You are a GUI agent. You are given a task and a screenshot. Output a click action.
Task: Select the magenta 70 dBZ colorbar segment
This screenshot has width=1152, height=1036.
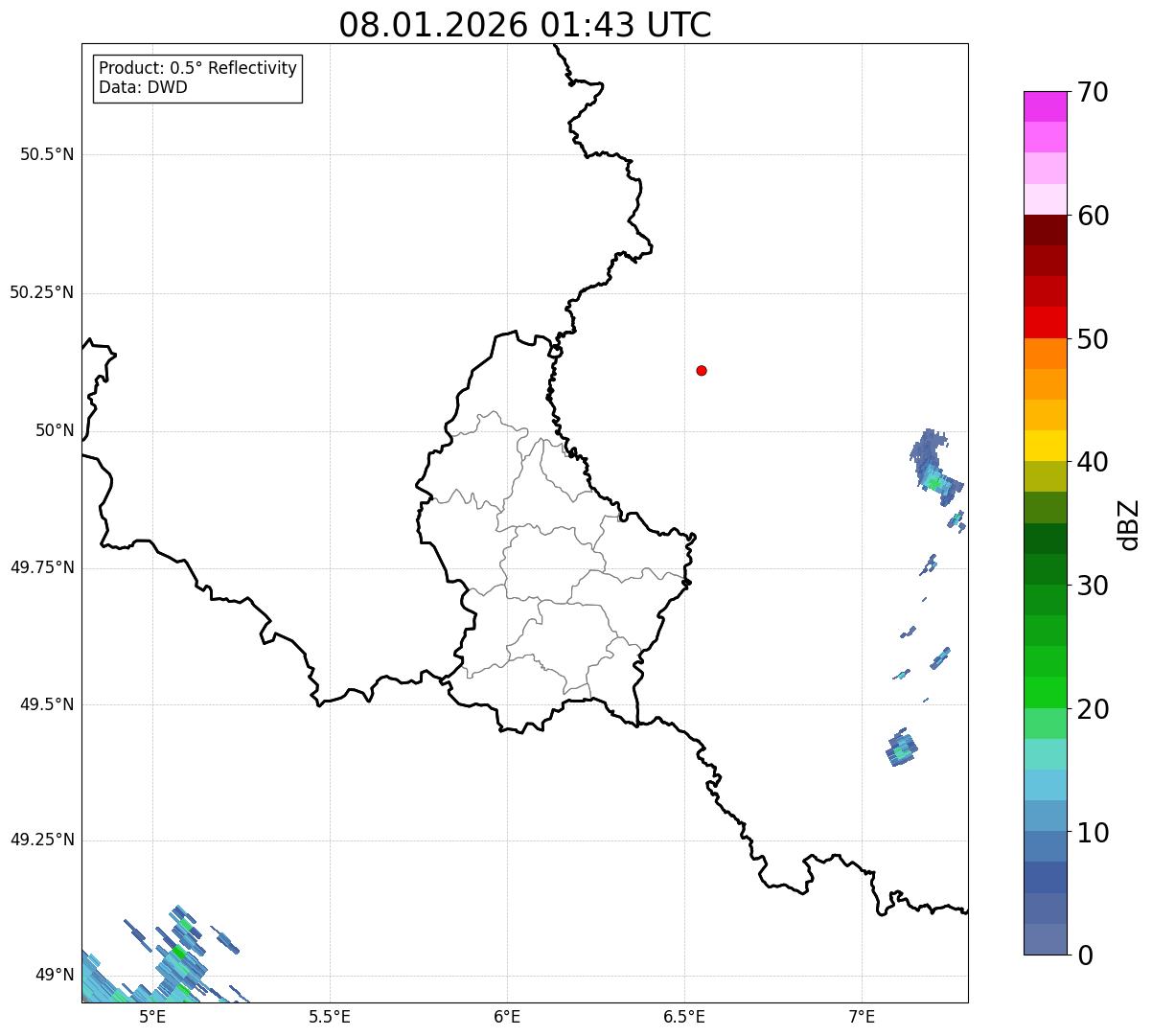(1045, 106)
